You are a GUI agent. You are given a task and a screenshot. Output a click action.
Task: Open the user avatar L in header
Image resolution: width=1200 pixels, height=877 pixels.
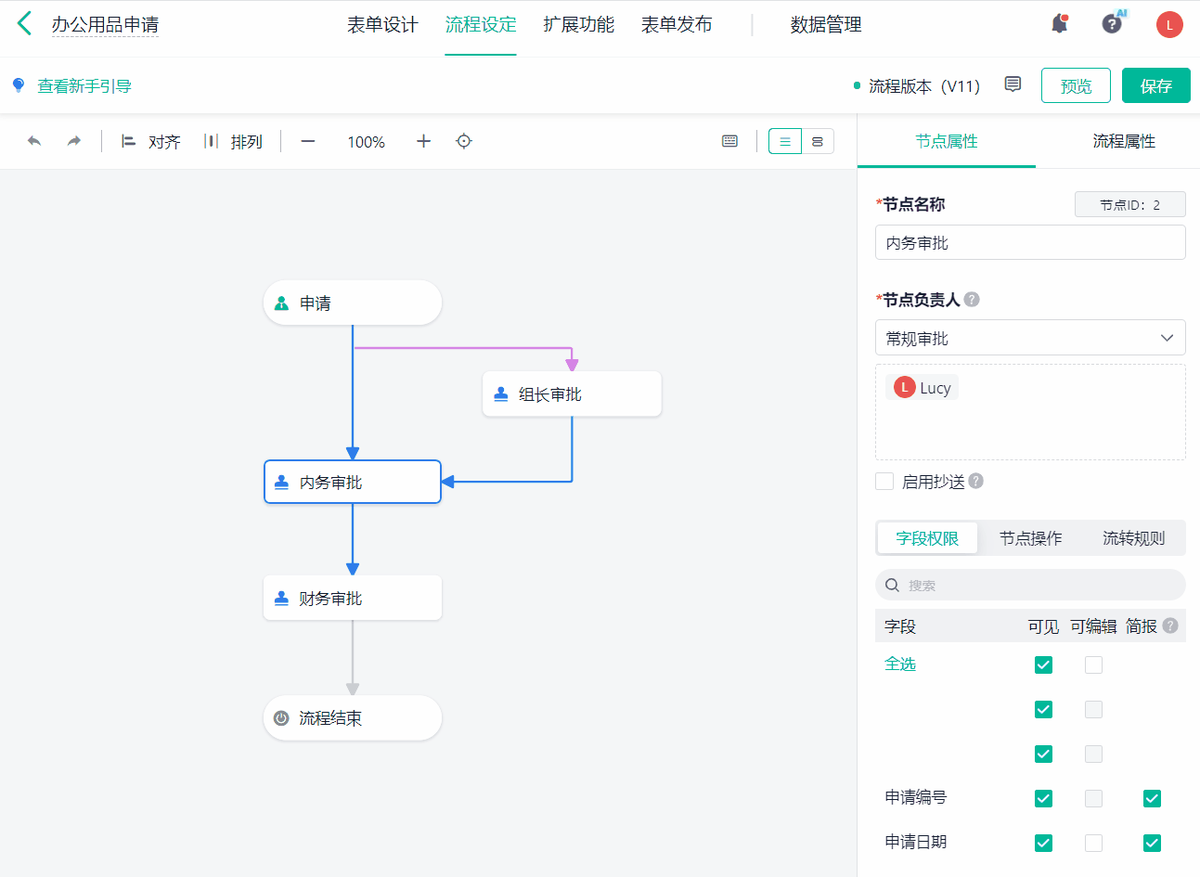click(1169, 25)
